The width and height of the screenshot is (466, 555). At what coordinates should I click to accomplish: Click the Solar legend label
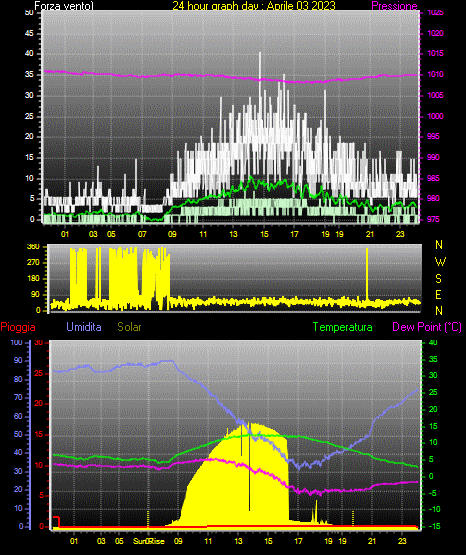tap(130, 327)
